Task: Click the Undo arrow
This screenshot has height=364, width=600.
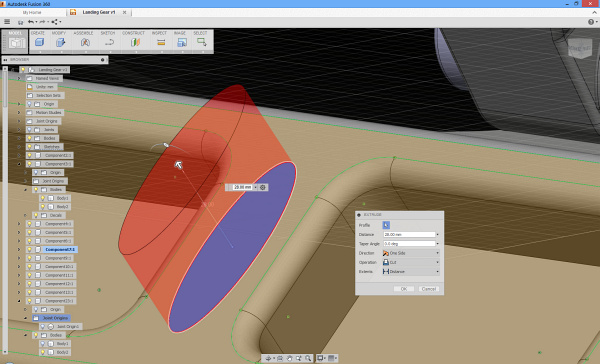Action: (31, 22)
